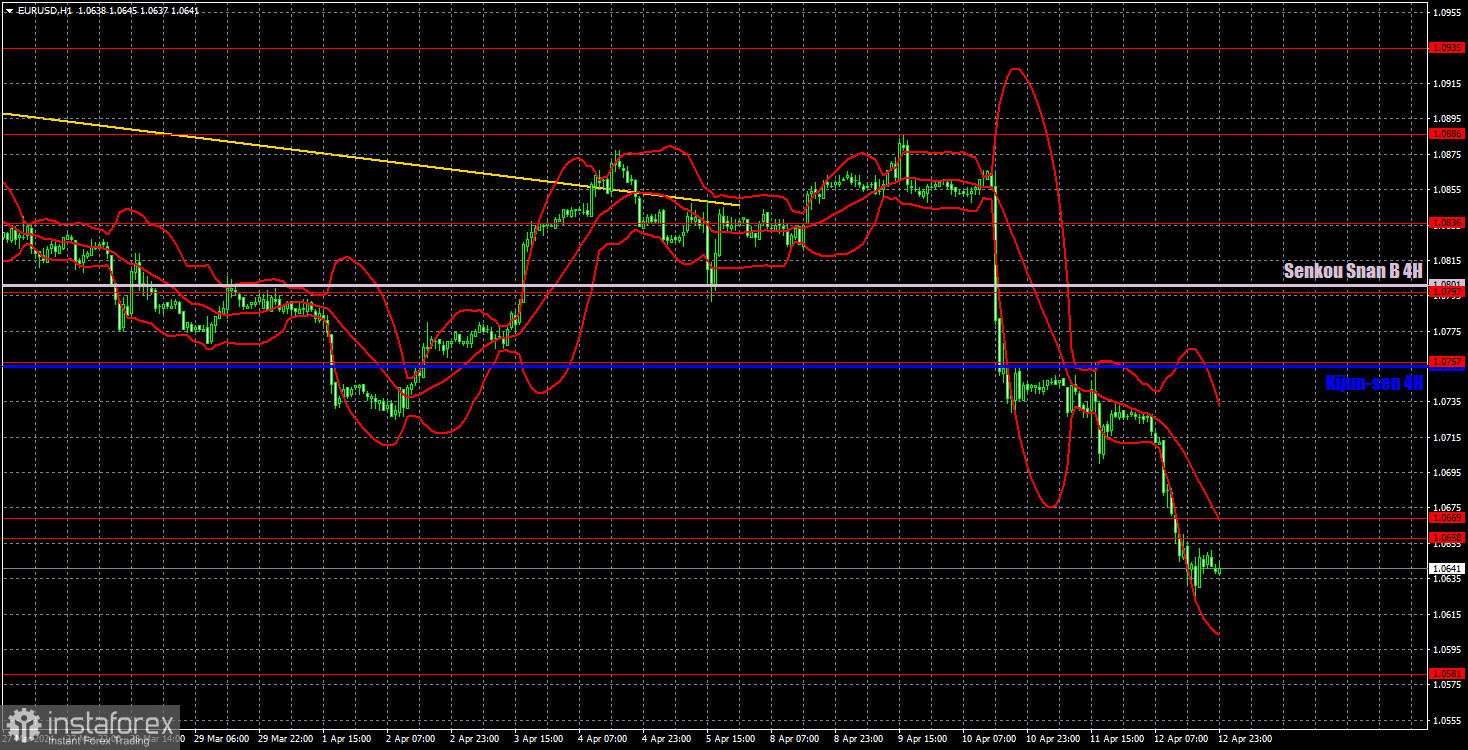
Task: Click the 1.0635 value on price axis
Action: 1447,578
